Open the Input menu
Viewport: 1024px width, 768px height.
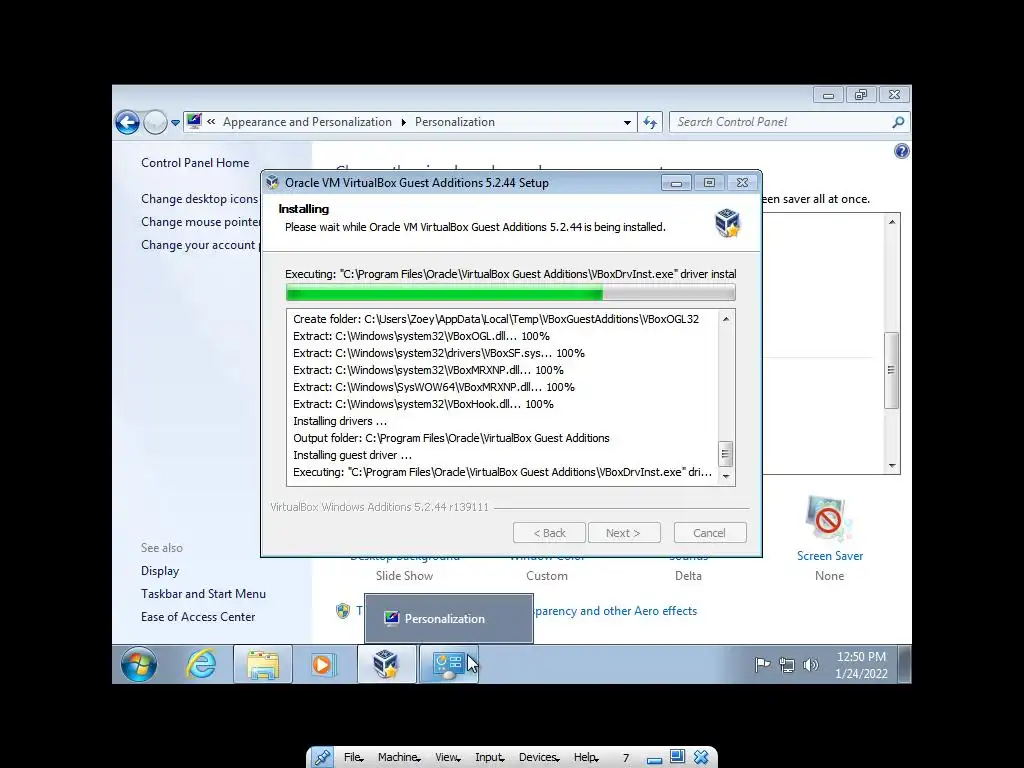pos(490,757)
